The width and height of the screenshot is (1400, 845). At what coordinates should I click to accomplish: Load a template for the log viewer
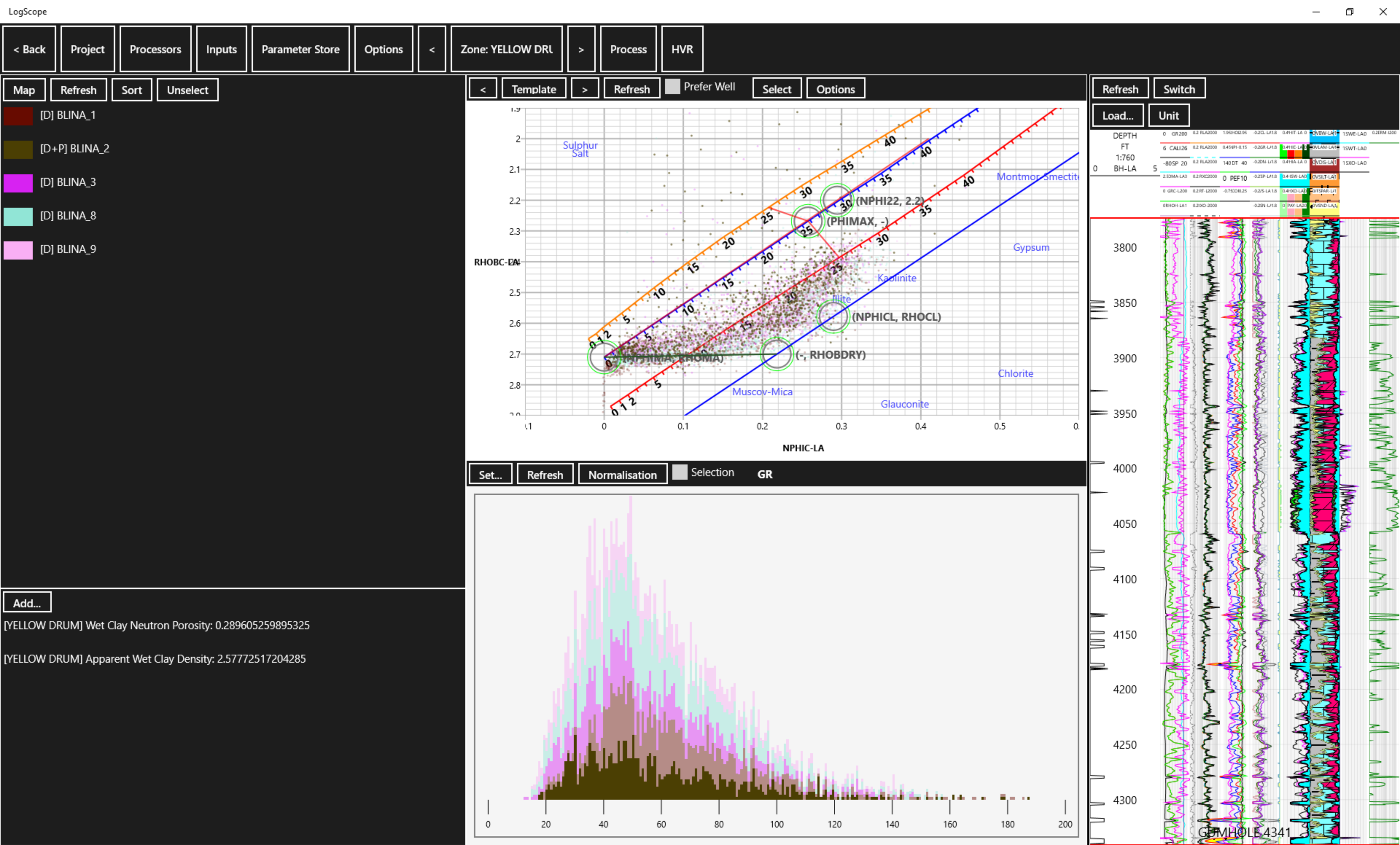tap(1117, 115)
